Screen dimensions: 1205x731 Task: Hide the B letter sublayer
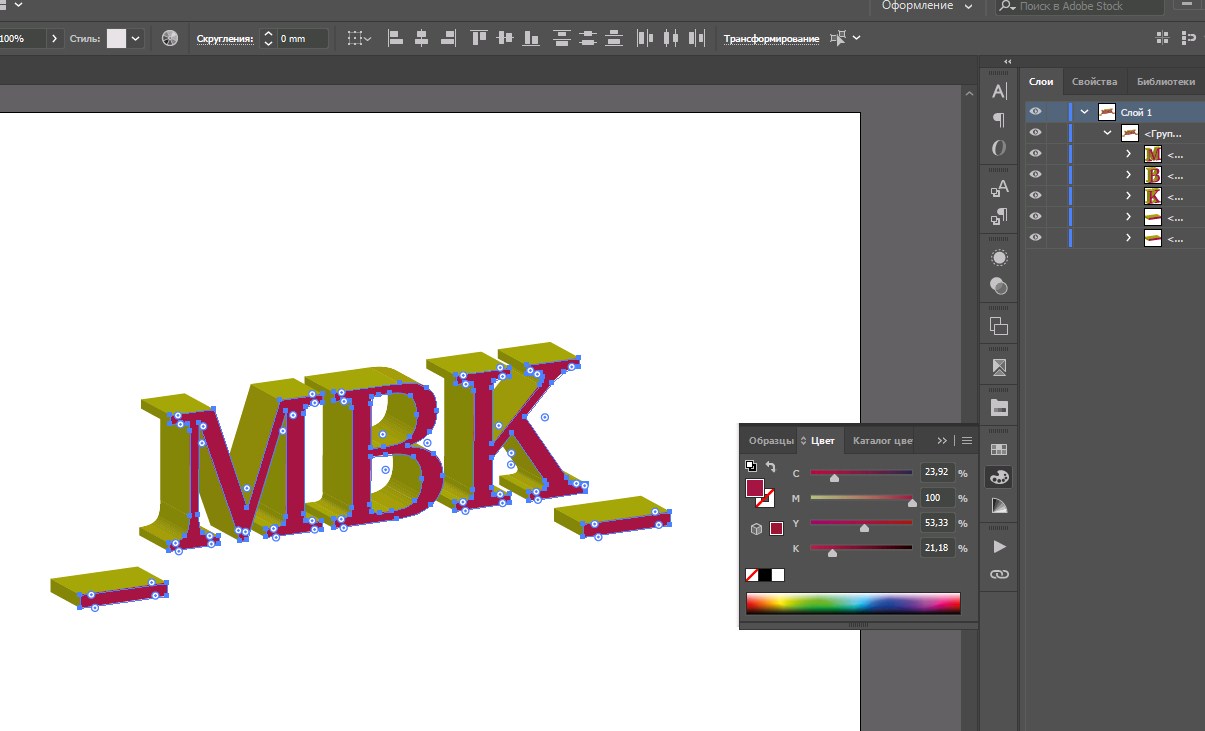pyautogui.click(x=1035, y=175)
